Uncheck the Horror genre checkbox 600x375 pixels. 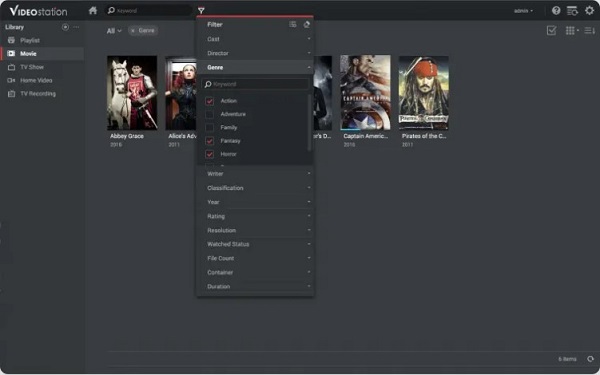coord(209,154)
